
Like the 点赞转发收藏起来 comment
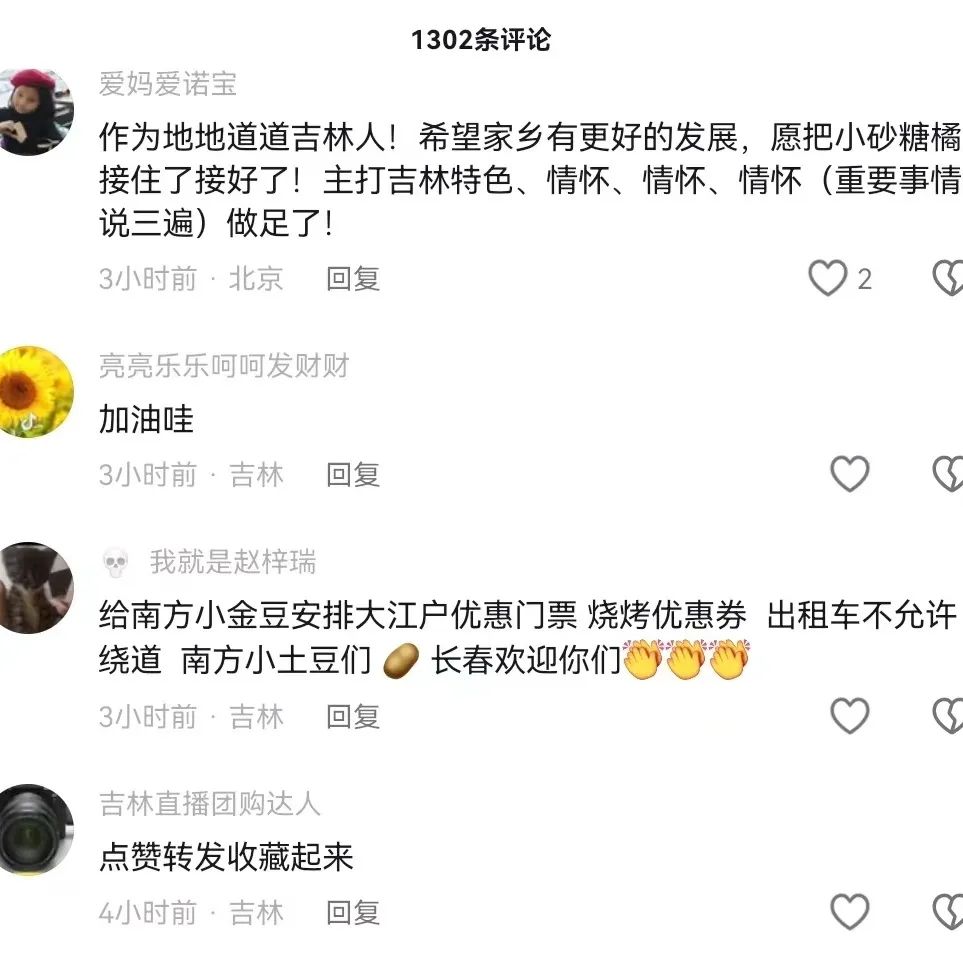(x=849, y=911)
